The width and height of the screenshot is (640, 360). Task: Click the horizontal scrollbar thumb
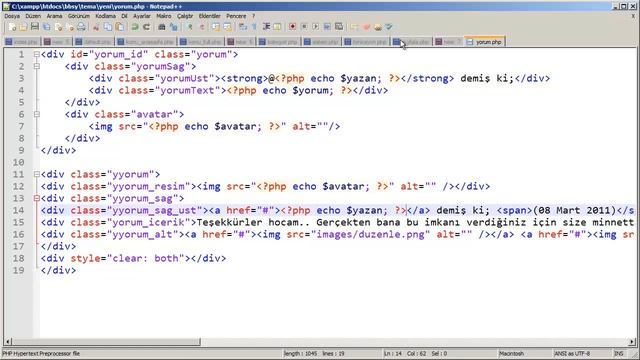coord(107,342)
